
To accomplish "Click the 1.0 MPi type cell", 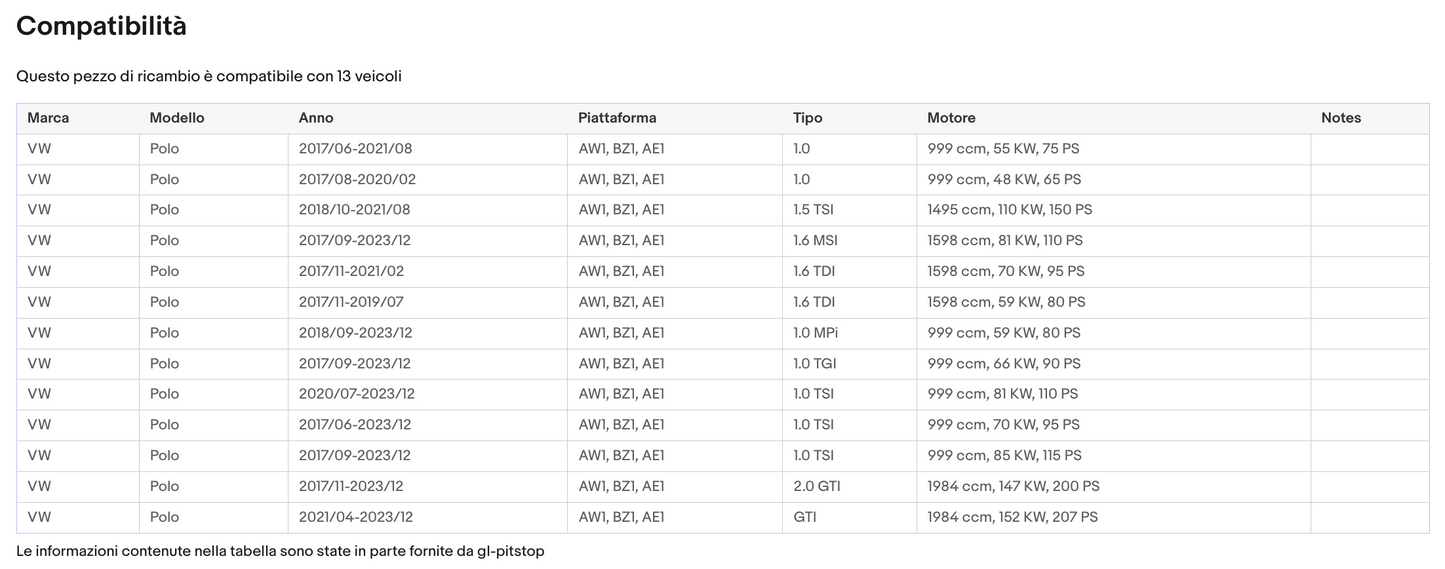I will 817,333.
